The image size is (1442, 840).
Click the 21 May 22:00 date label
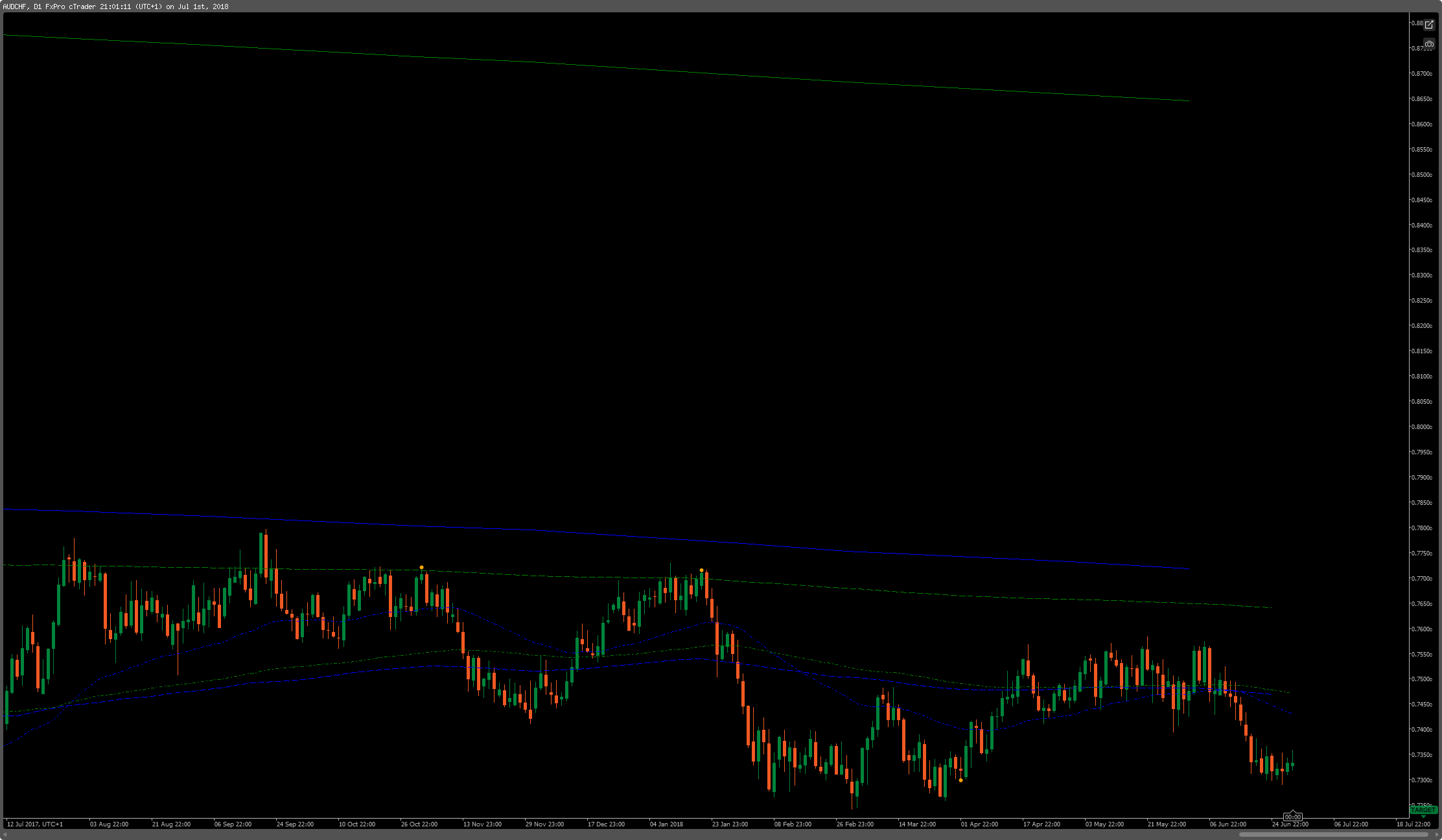(1167, 824)
